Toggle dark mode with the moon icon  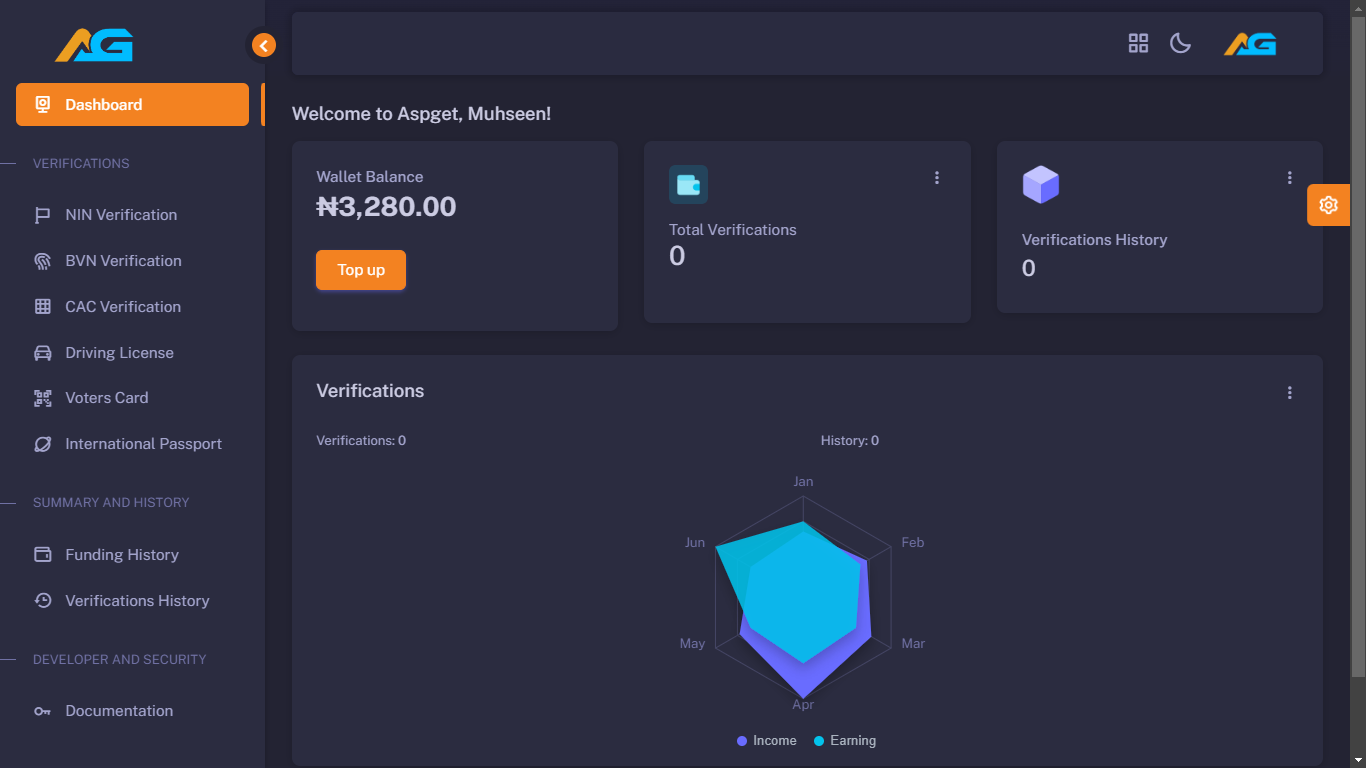coord(1180,43)
